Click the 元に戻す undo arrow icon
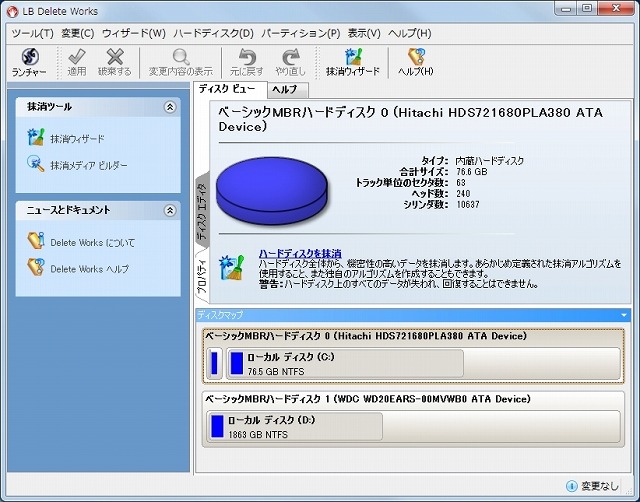The height and width of the screenshot is (502, 640). click(x=247, y=57)
